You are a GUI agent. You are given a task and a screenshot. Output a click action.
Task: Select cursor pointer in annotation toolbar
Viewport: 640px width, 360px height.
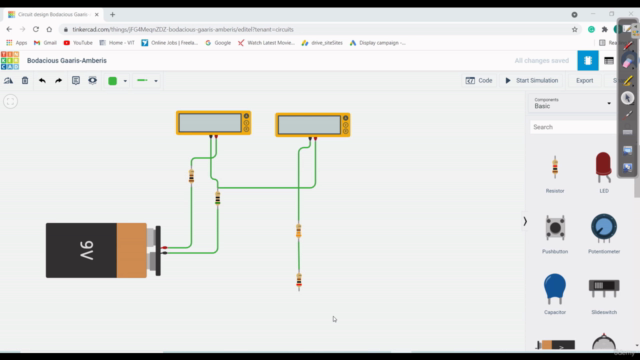[x=628, y=98]
